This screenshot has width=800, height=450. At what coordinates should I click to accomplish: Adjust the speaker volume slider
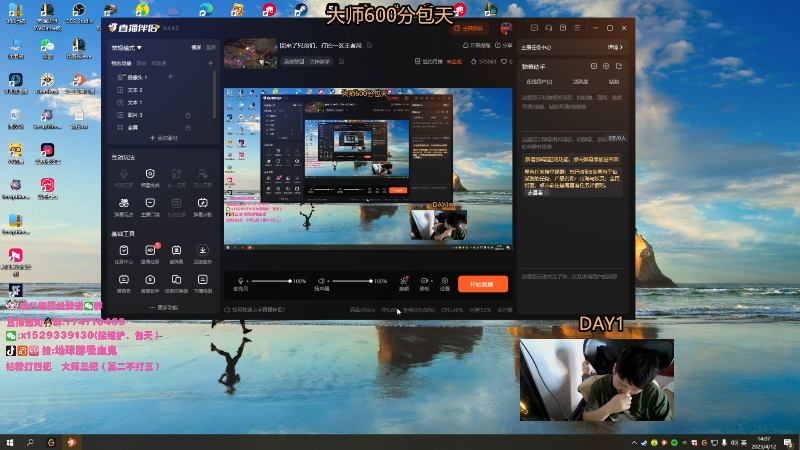tap(352, 281)
